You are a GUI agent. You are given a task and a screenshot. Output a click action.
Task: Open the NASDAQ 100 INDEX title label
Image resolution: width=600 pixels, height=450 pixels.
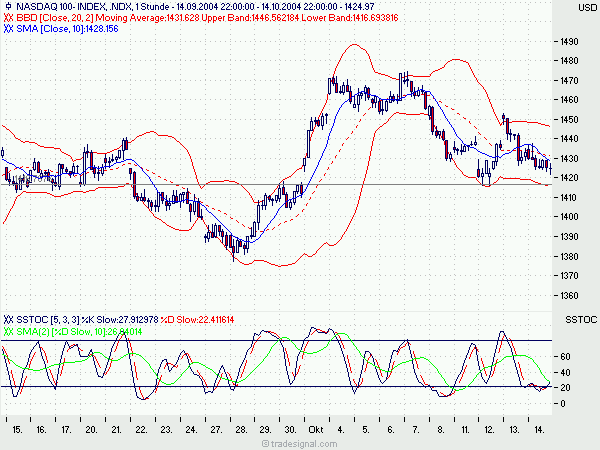coord(195,7)
